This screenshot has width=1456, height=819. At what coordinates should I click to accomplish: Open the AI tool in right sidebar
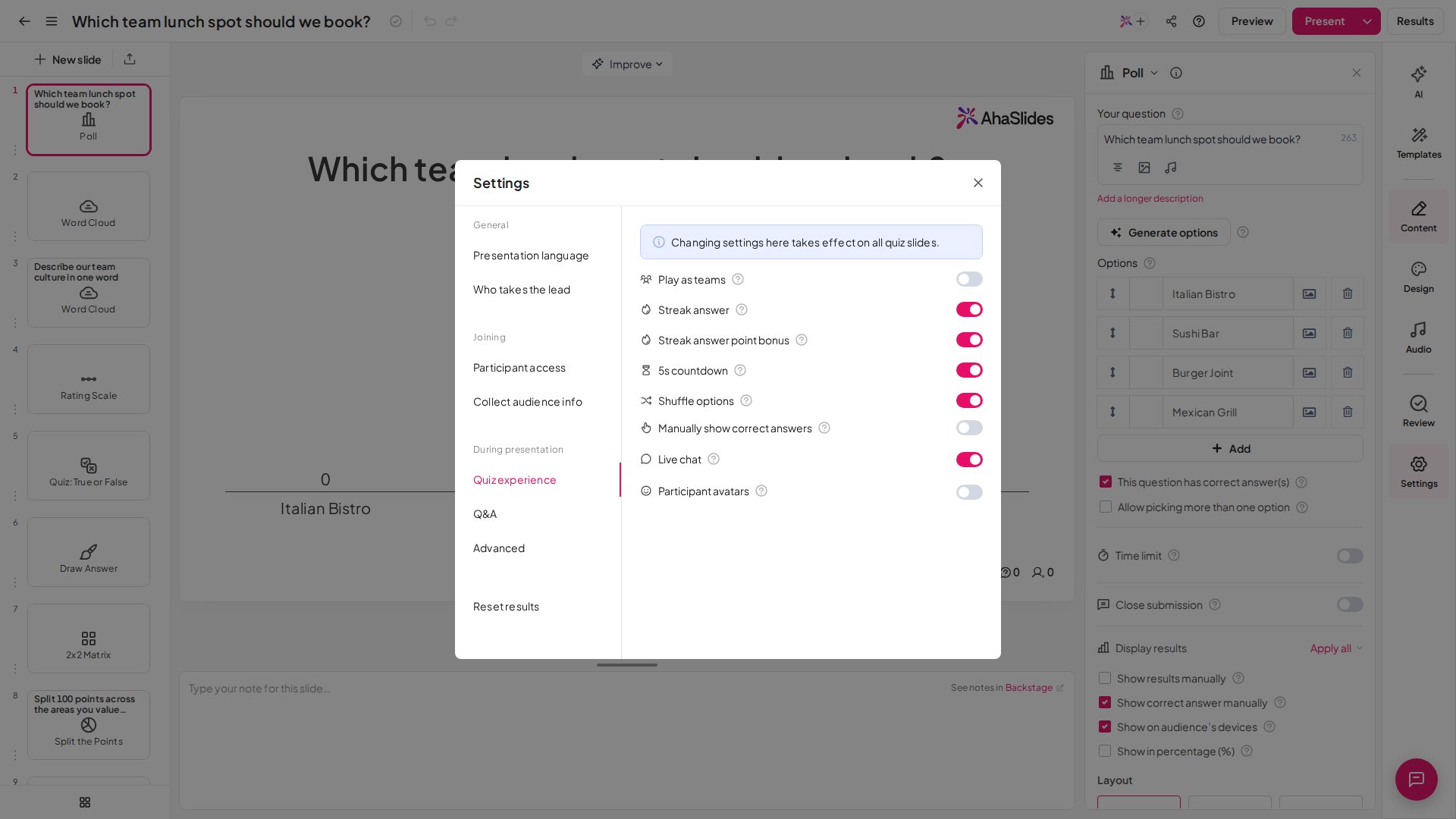[1418, 82]
